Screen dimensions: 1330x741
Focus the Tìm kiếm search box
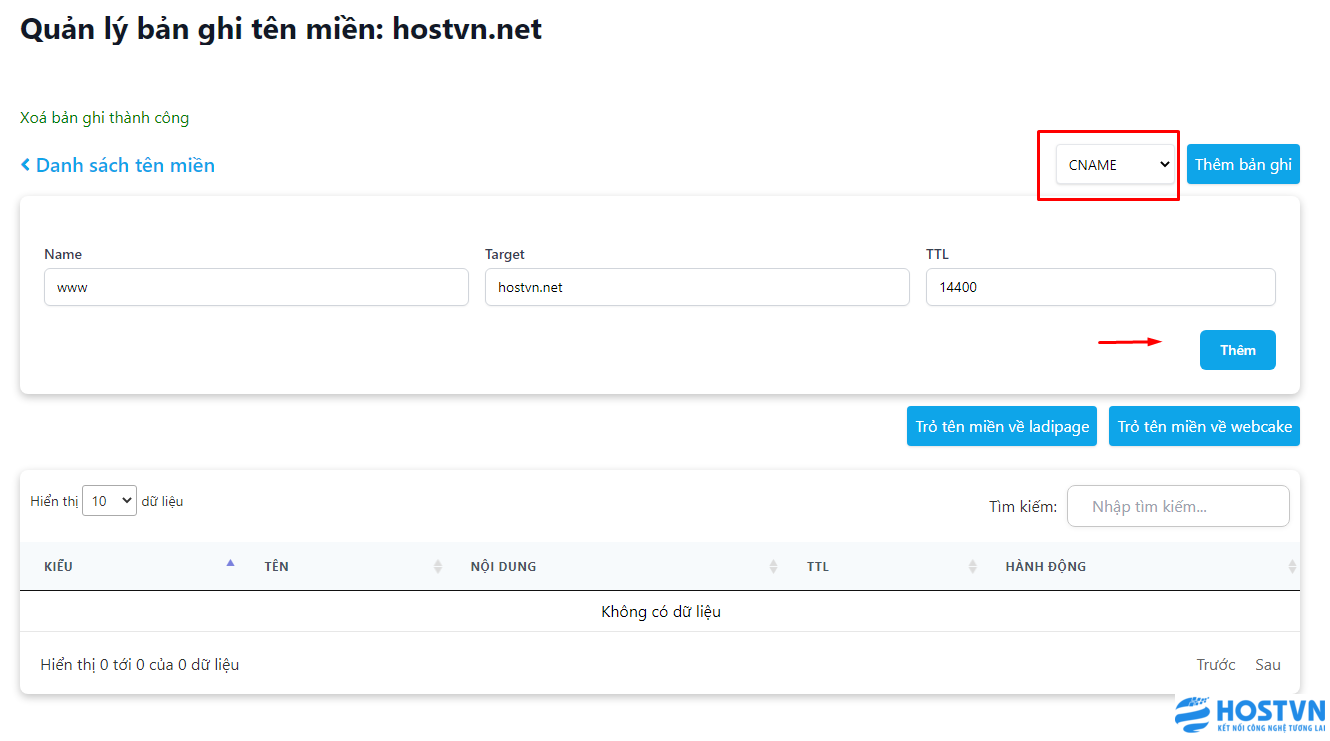point(1178,506)
